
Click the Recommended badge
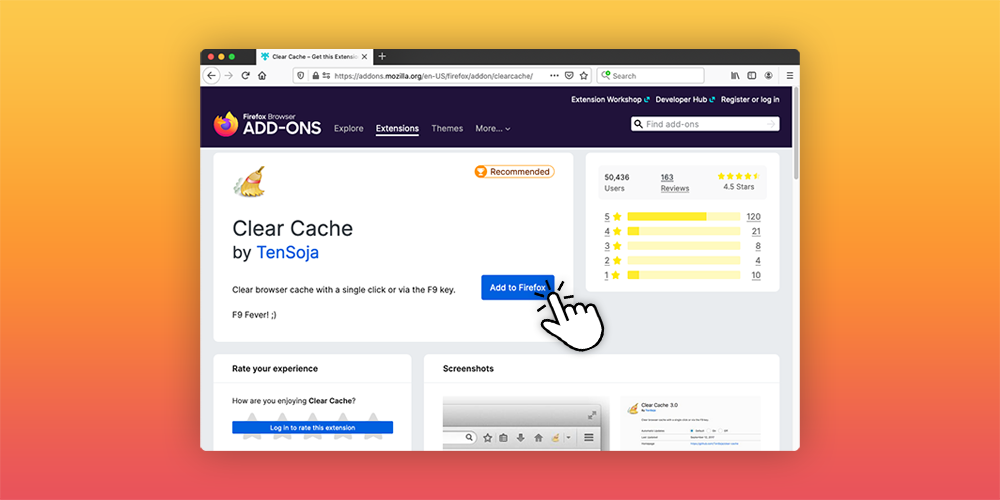514,172
